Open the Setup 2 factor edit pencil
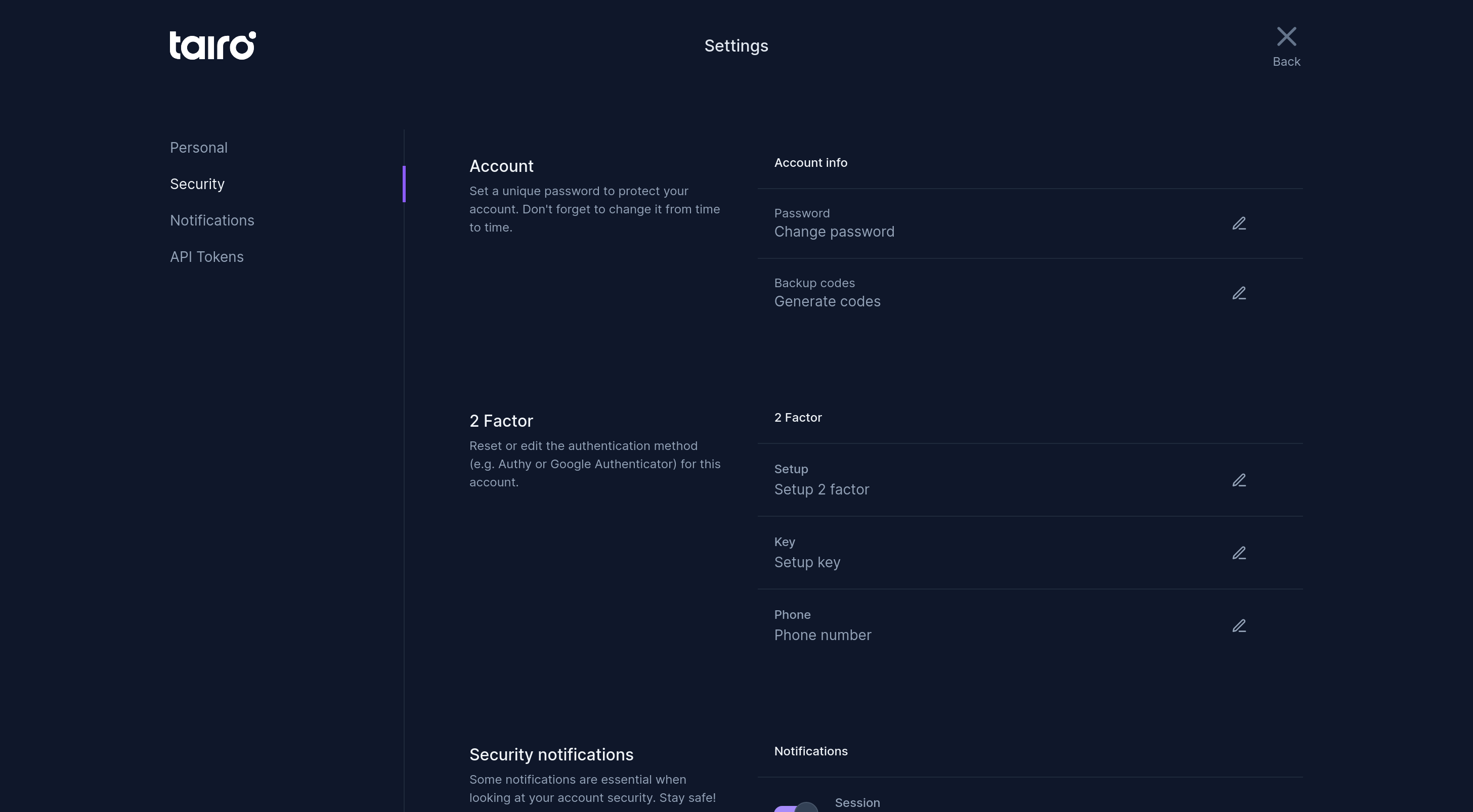This screenshot has width=1473, height=812. 1239,480
